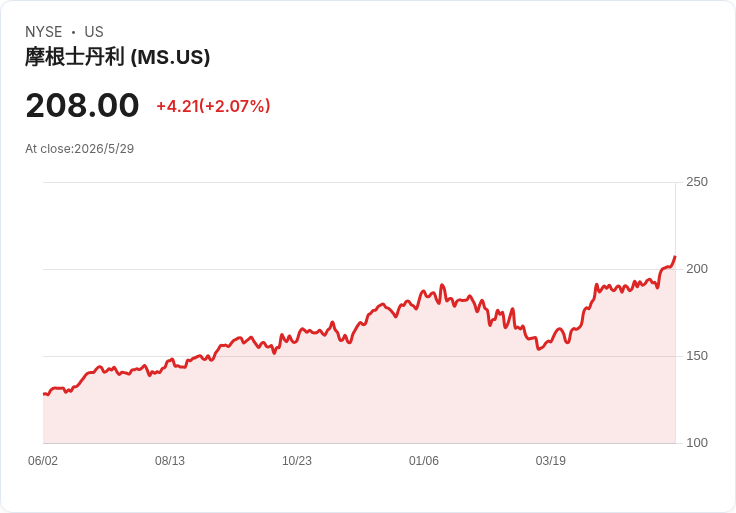The height and width of the screenshot is (513, 736).
Task: Click the 01/06 date axis label
Action: (x=424, y=461)
